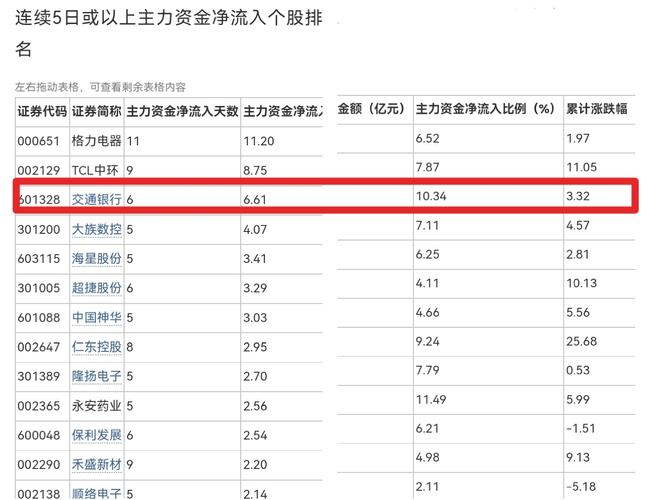Select stock code 002290
Image resolution: width=650 pixels, height=500 pixels.
39,465
